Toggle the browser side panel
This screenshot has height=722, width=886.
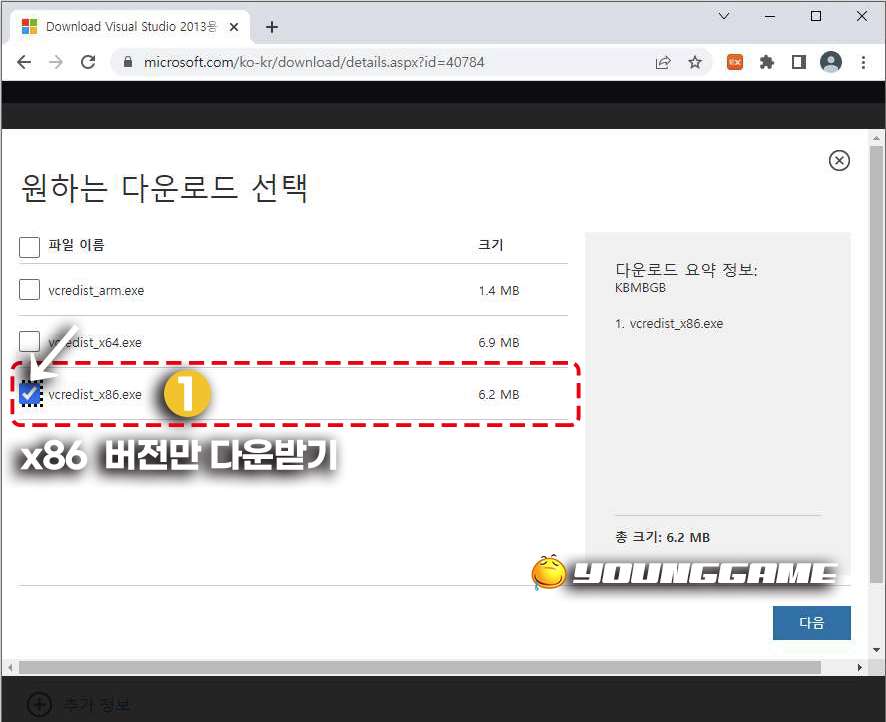pos(798,62)
